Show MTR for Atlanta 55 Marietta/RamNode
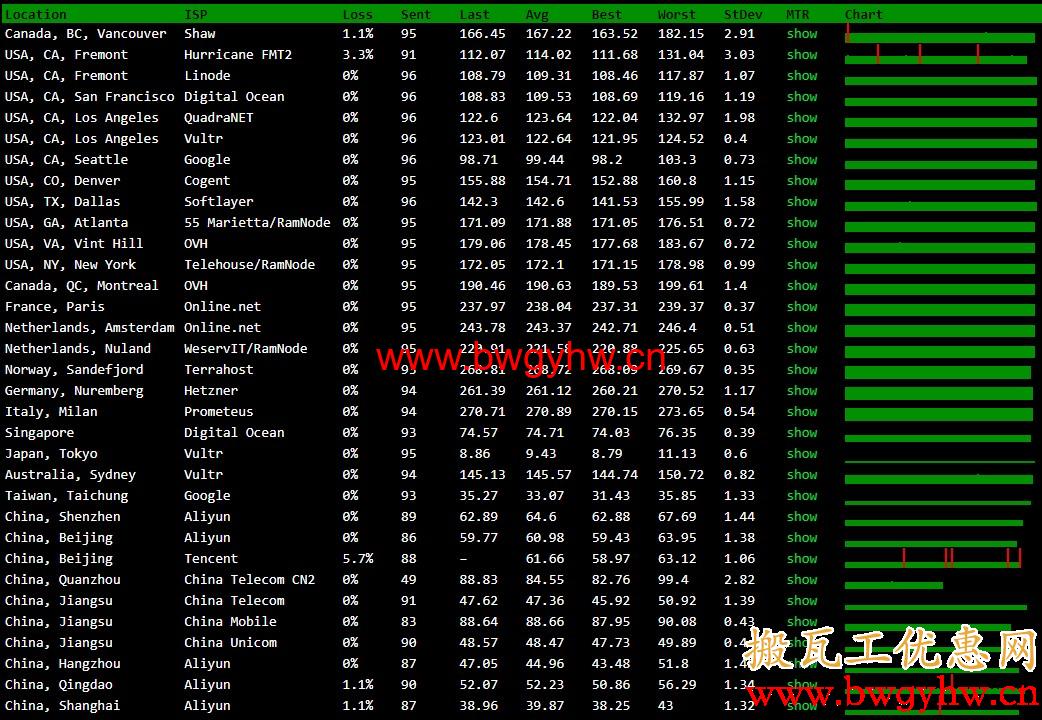 [x=802, y=222]
